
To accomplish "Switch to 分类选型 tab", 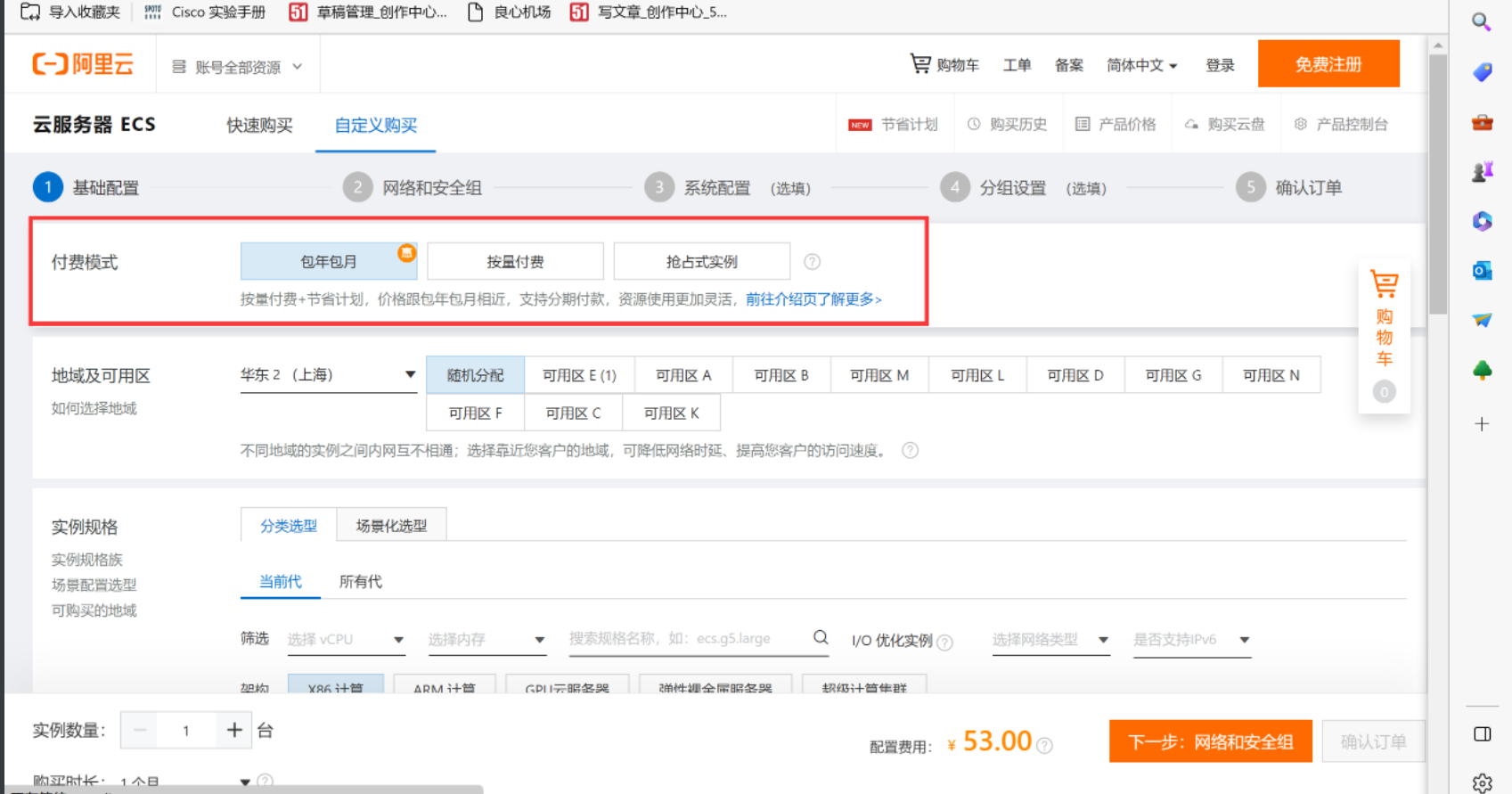I will point(289,526).
